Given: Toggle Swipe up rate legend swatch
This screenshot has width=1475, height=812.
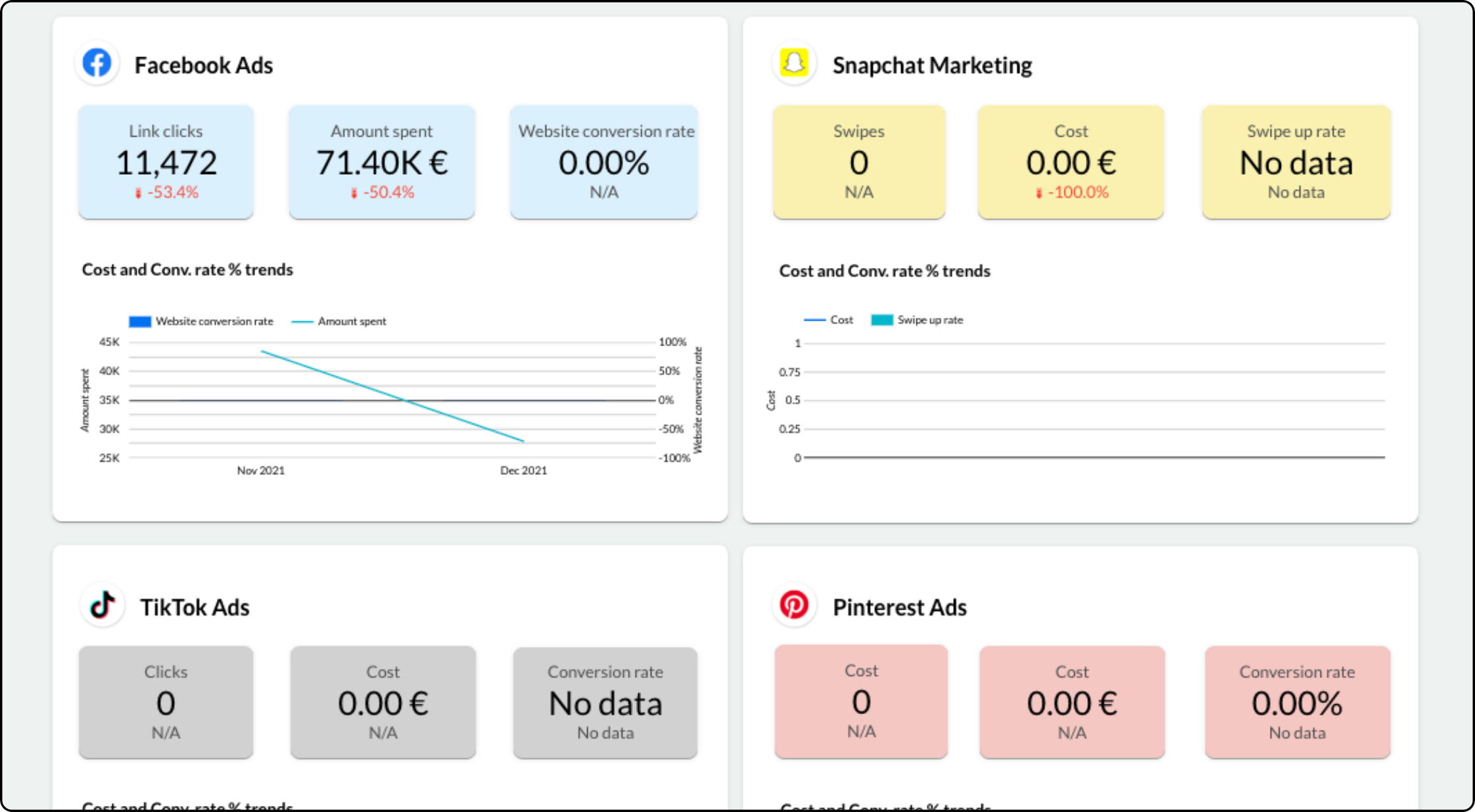Looking at the screenshot, I should coord(881,320).
